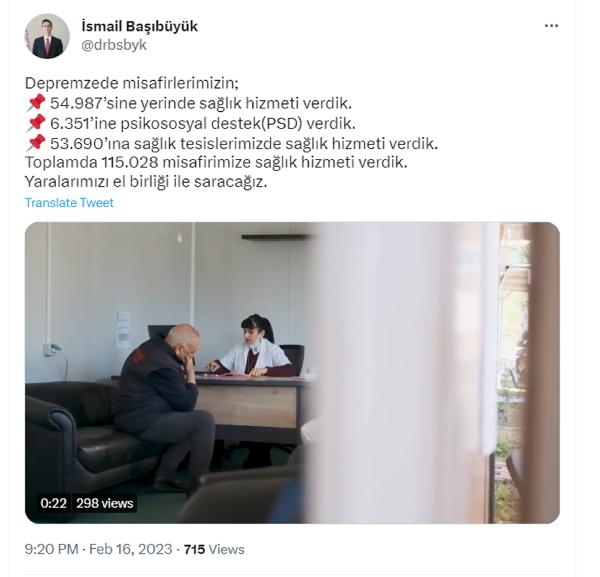Open the @drbsbyk handle link
The width and height of the screenshot is (600, 577).
(114, 45)
